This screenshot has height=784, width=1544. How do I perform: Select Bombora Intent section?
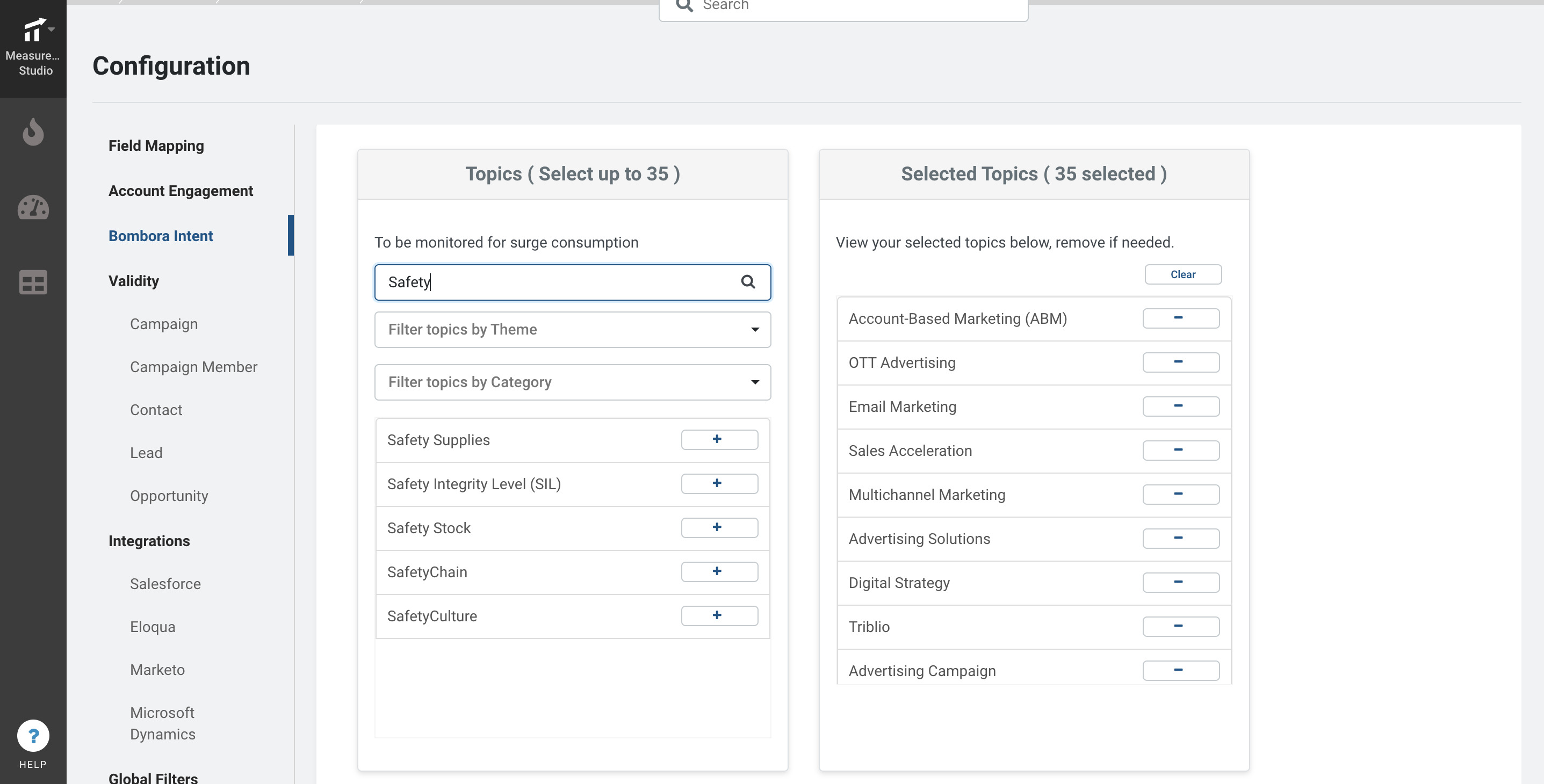161,235
